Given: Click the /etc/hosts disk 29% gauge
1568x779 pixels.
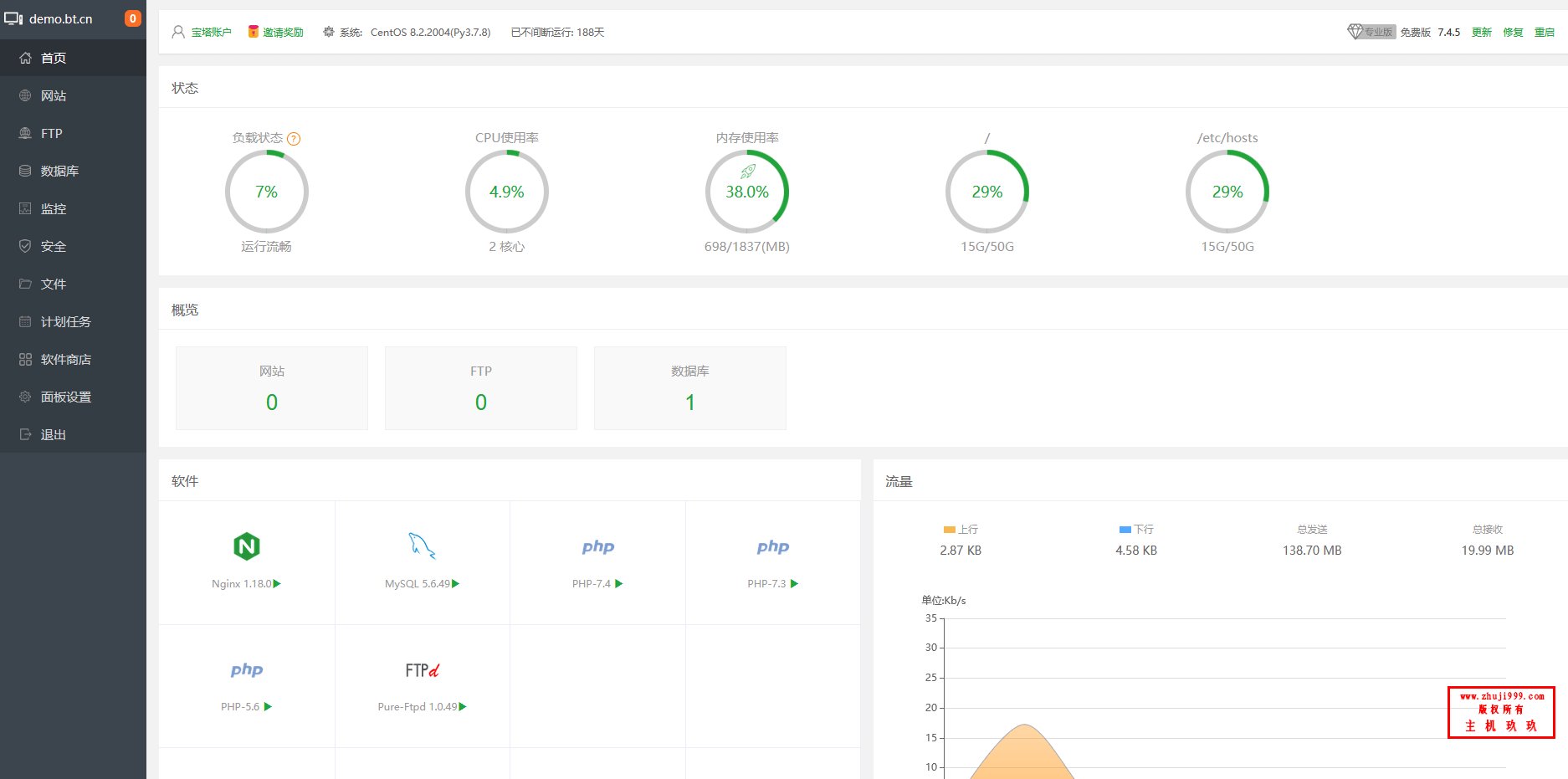Looking at the screenshot, I should click(x=1227, y=192).
